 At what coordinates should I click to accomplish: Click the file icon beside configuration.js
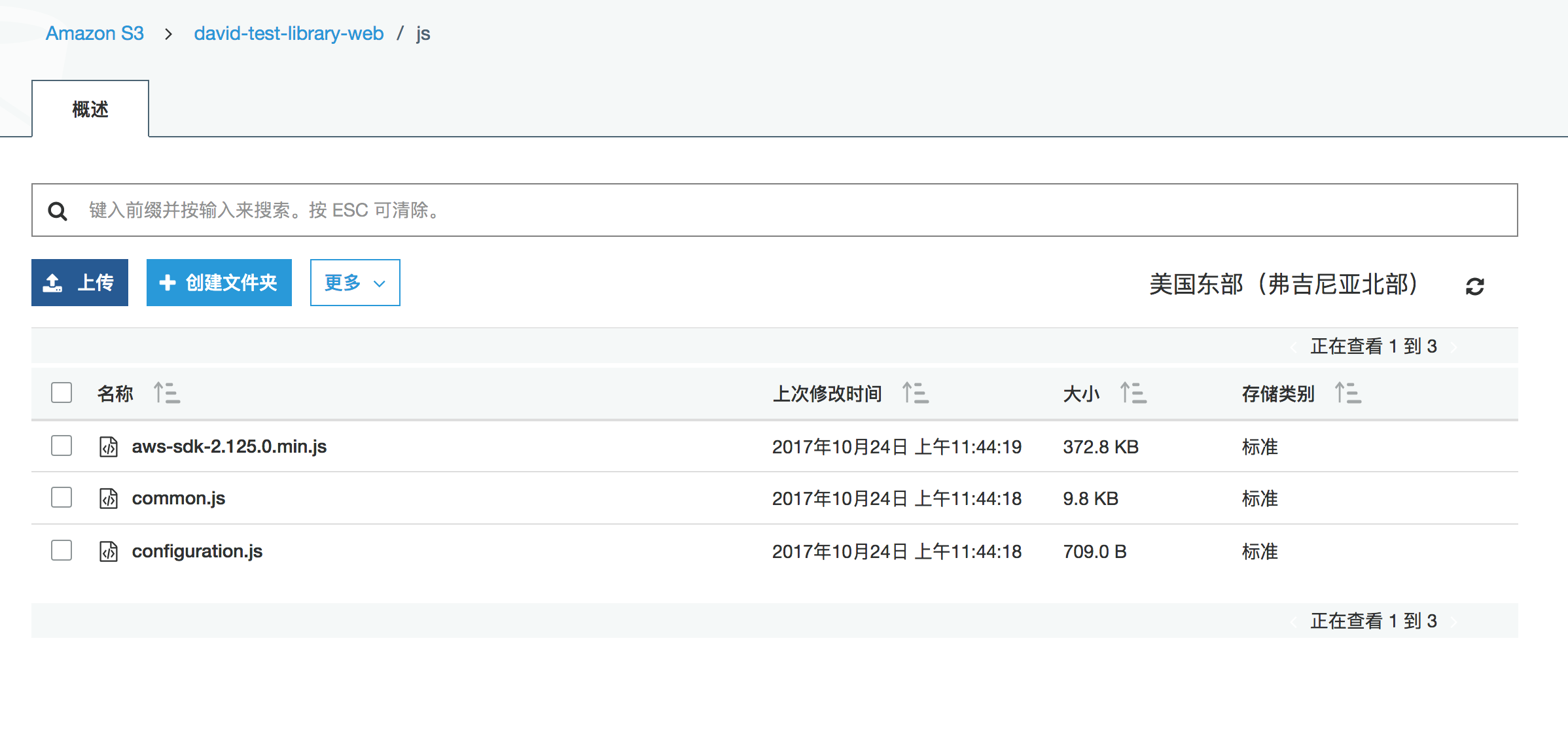(109, 551)
